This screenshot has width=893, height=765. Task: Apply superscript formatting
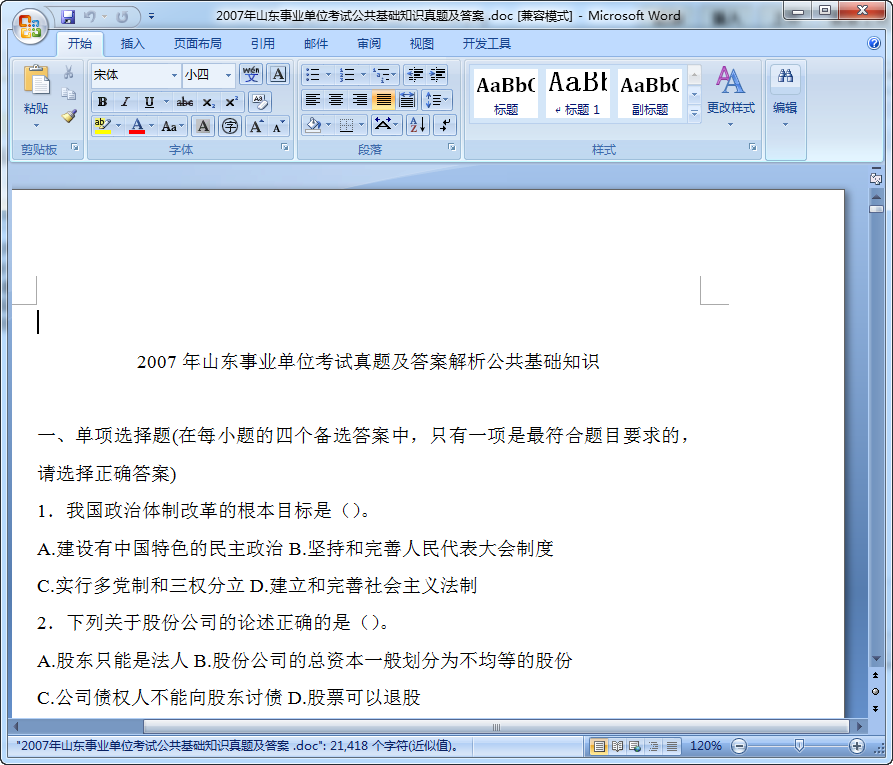click(x=232, y=102)
